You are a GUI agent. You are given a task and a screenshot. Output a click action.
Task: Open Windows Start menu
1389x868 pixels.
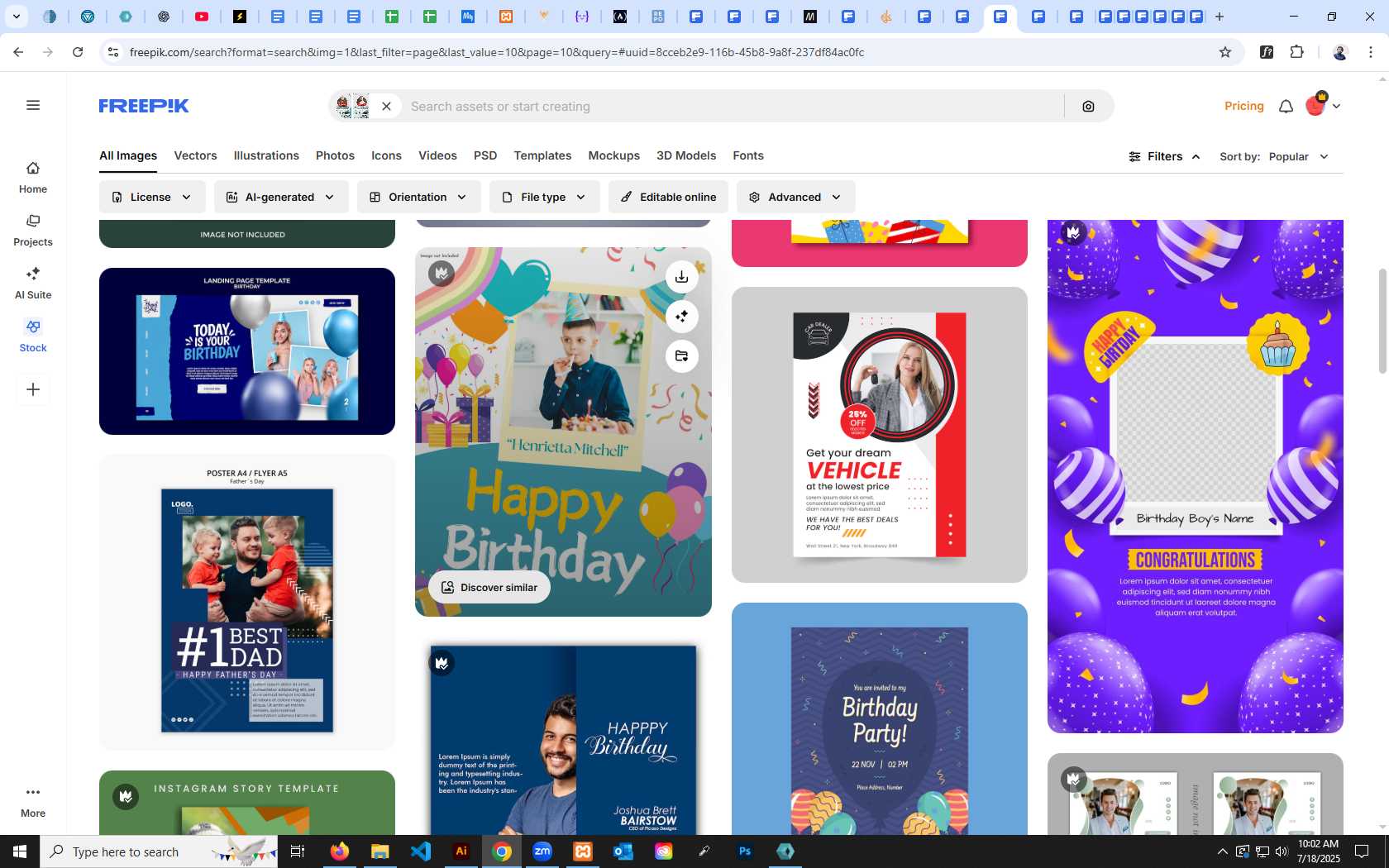20,851
